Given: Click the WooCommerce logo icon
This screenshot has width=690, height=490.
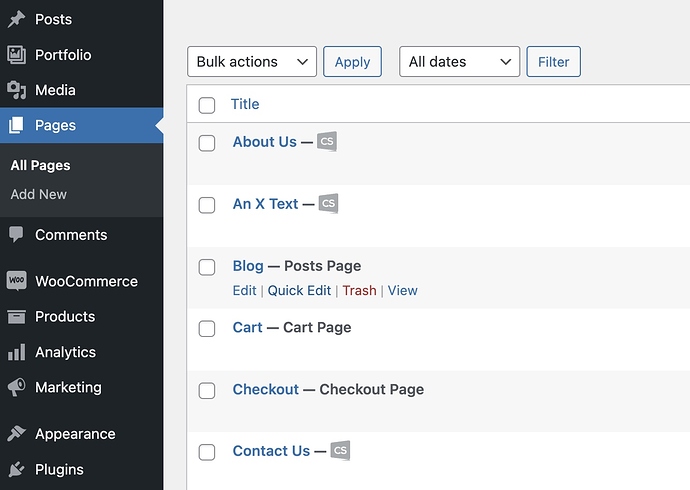Looking at the screenshot, I should pyautogui.click(x=16, y=281).
